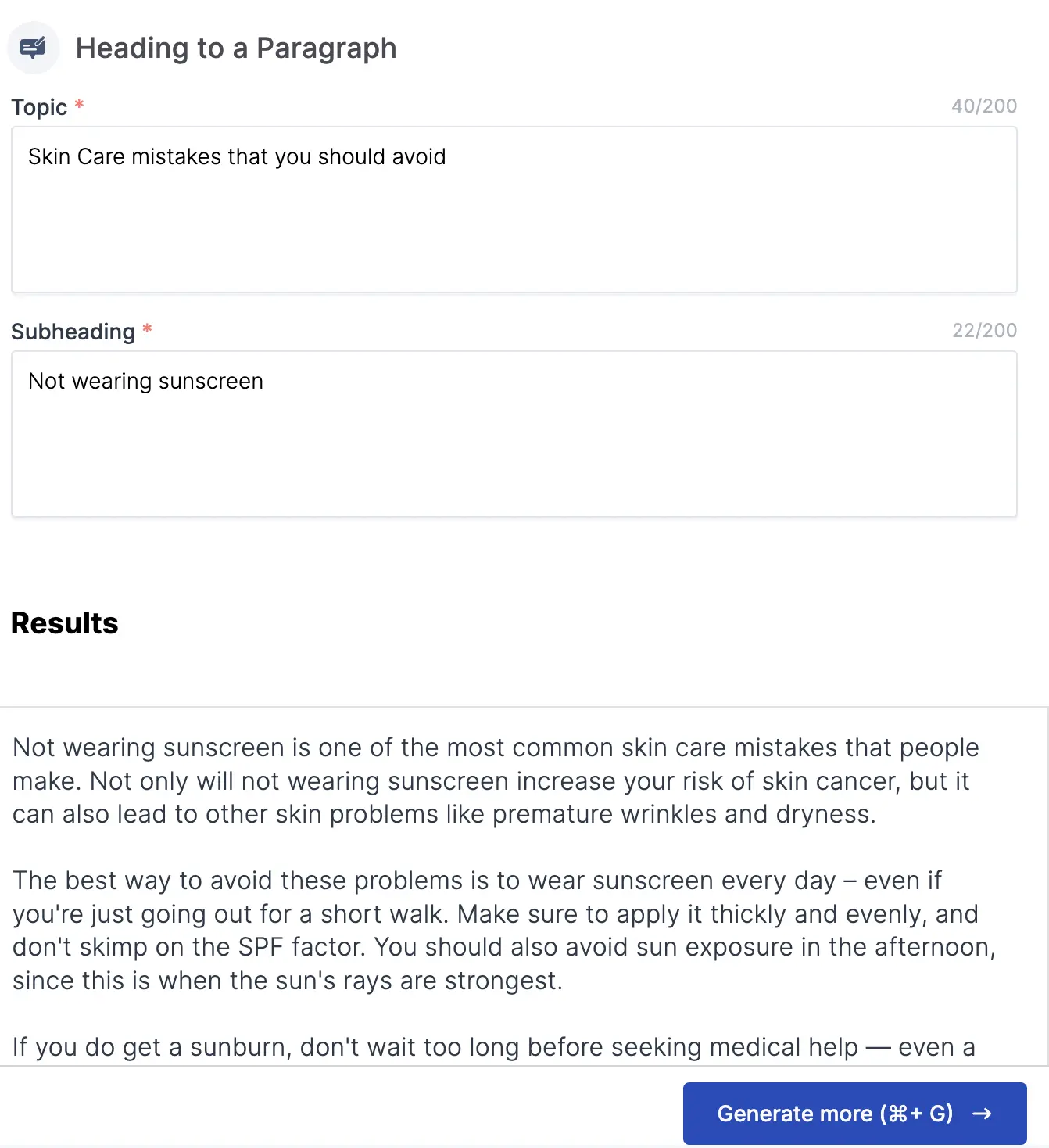The width and height of the screenshot is (1049, 1148).
Task: Click the Results section heading
Action: click(x=64, y=623)
